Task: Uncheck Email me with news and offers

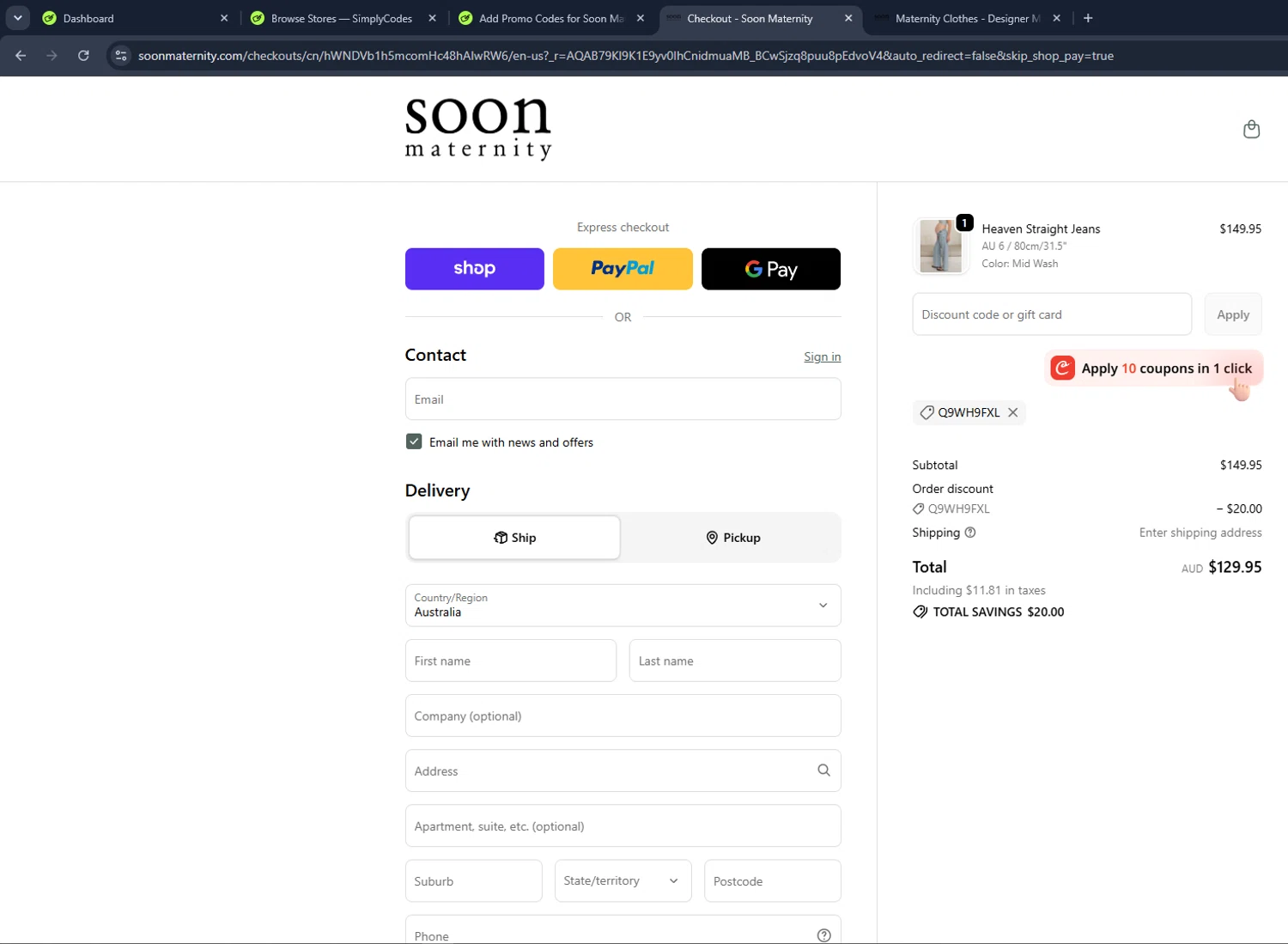Action: 414,442
